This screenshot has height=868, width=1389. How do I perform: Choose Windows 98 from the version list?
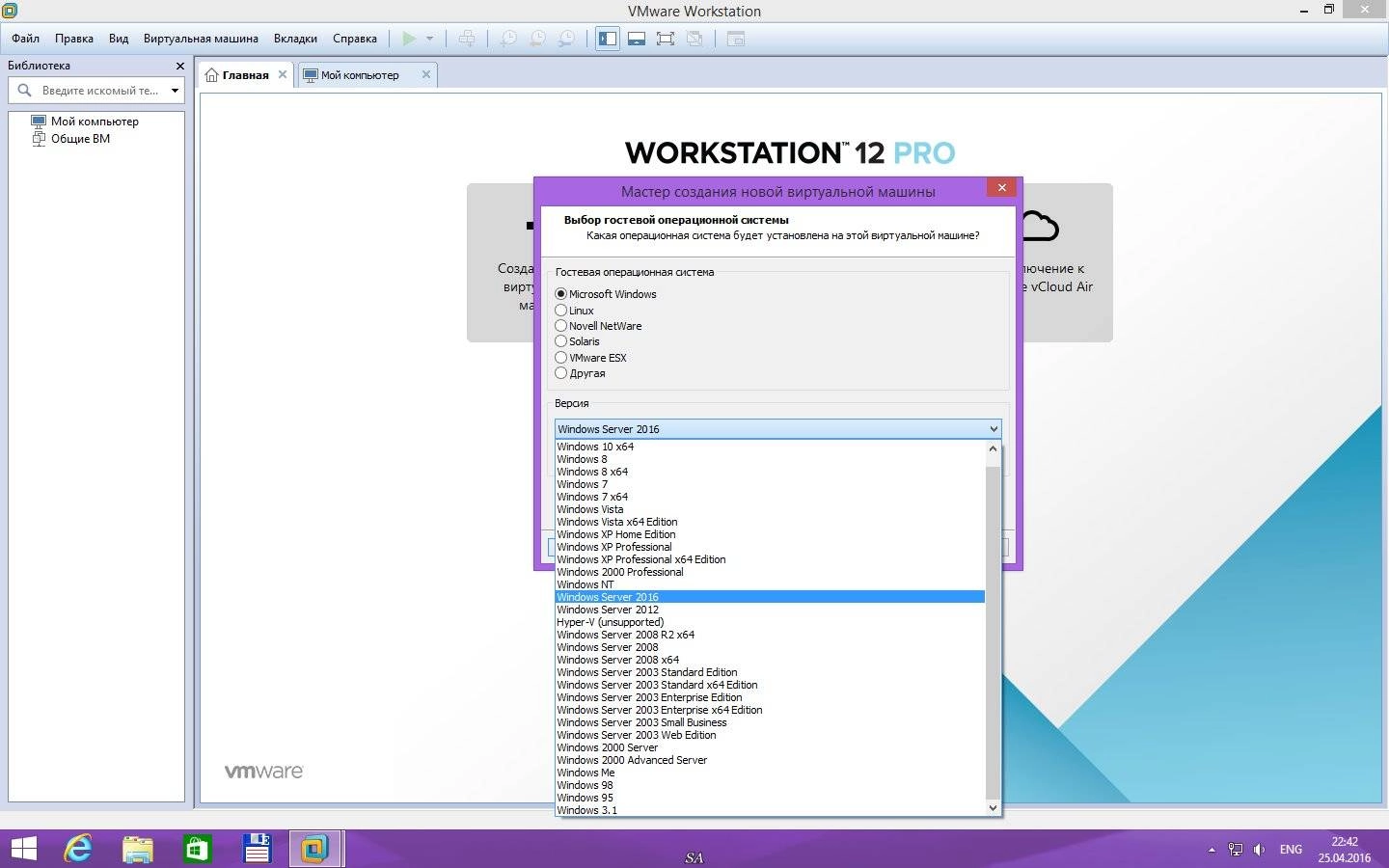click(770, 785)
